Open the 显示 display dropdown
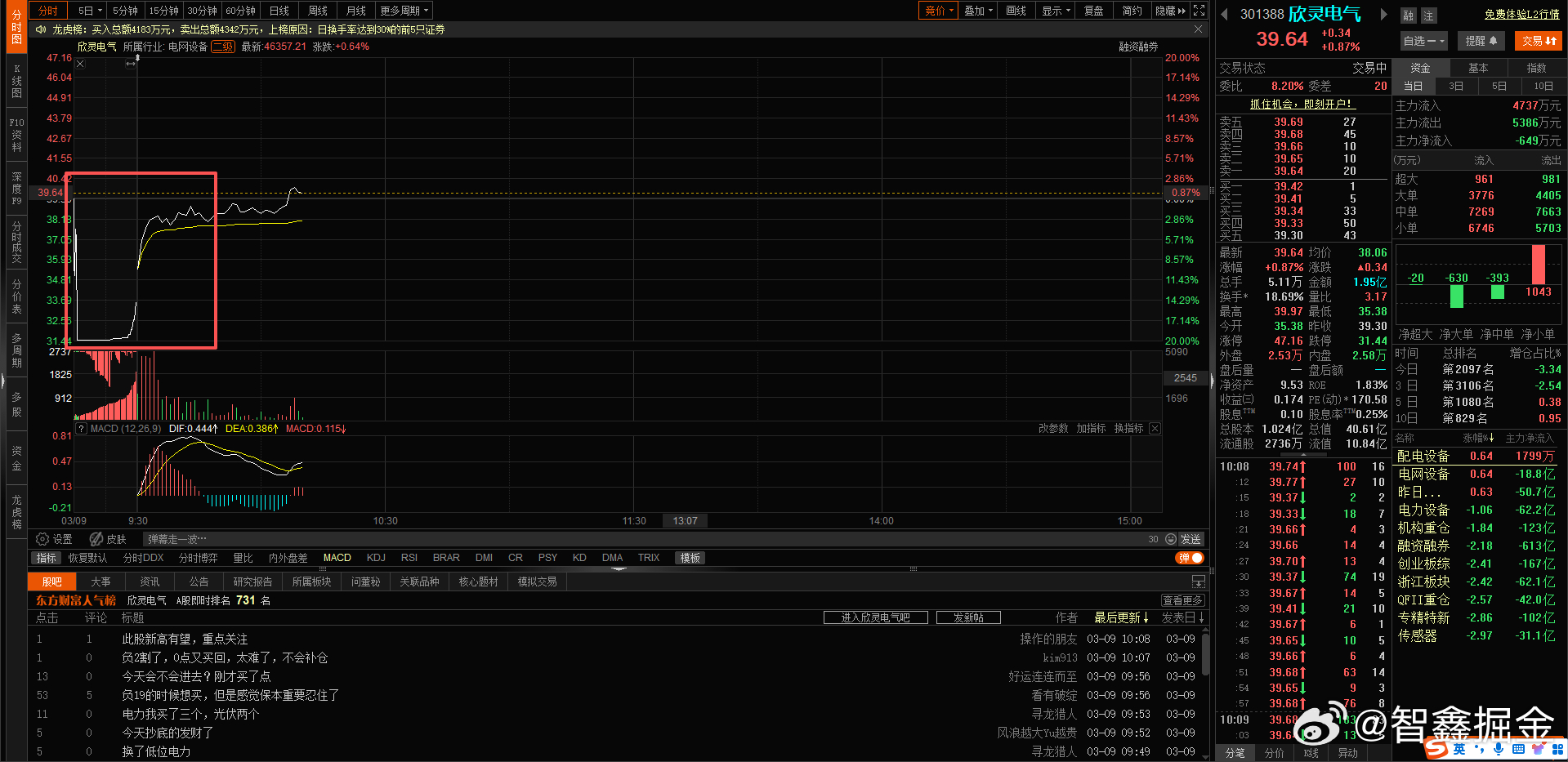1568x762 pixels. pos(1056,11)
